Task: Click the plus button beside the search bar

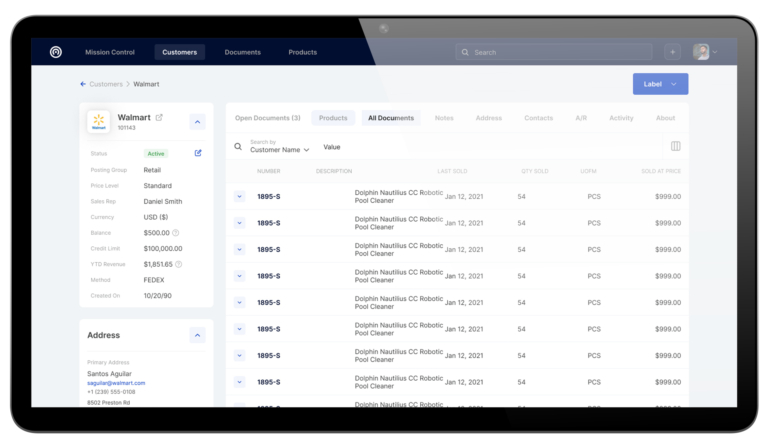Action: point(672,52)
